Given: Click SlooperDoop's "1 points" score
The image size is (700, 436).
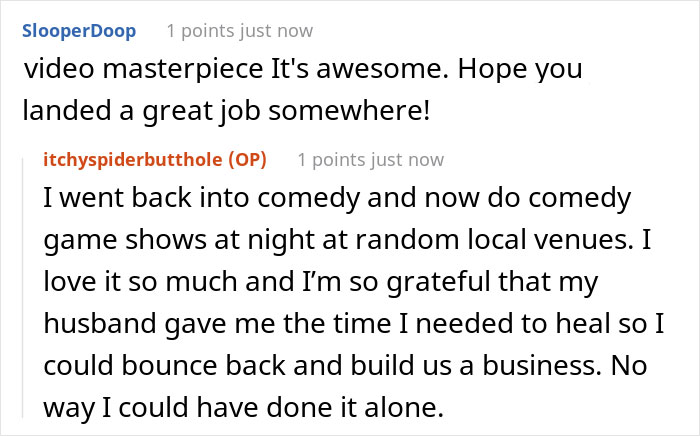Looking at the screenshot, I should pyautogui.click(x=200, y=32).
